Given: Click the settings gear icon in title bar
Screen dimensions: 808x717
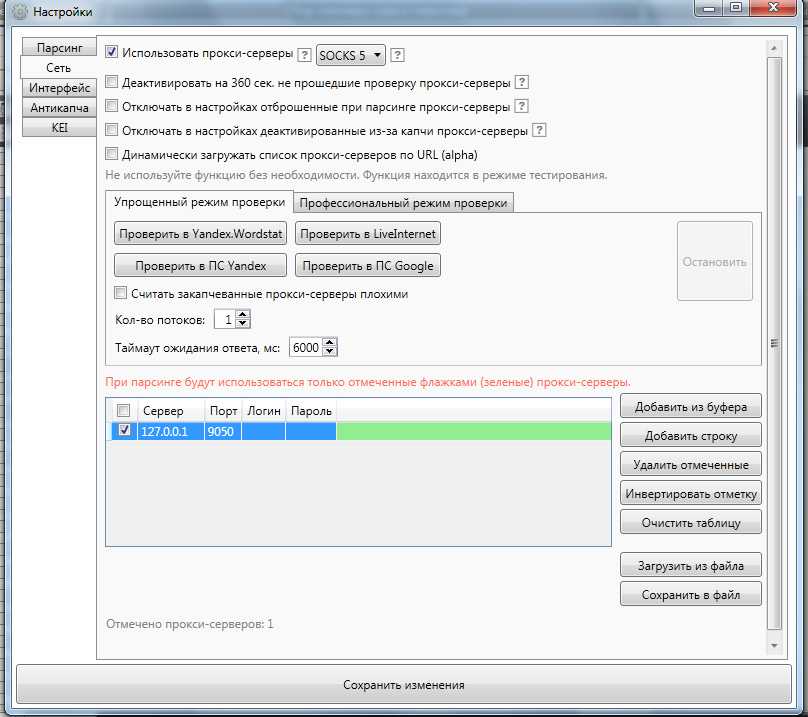Looking at the screenshot, I should coord(18,12).
